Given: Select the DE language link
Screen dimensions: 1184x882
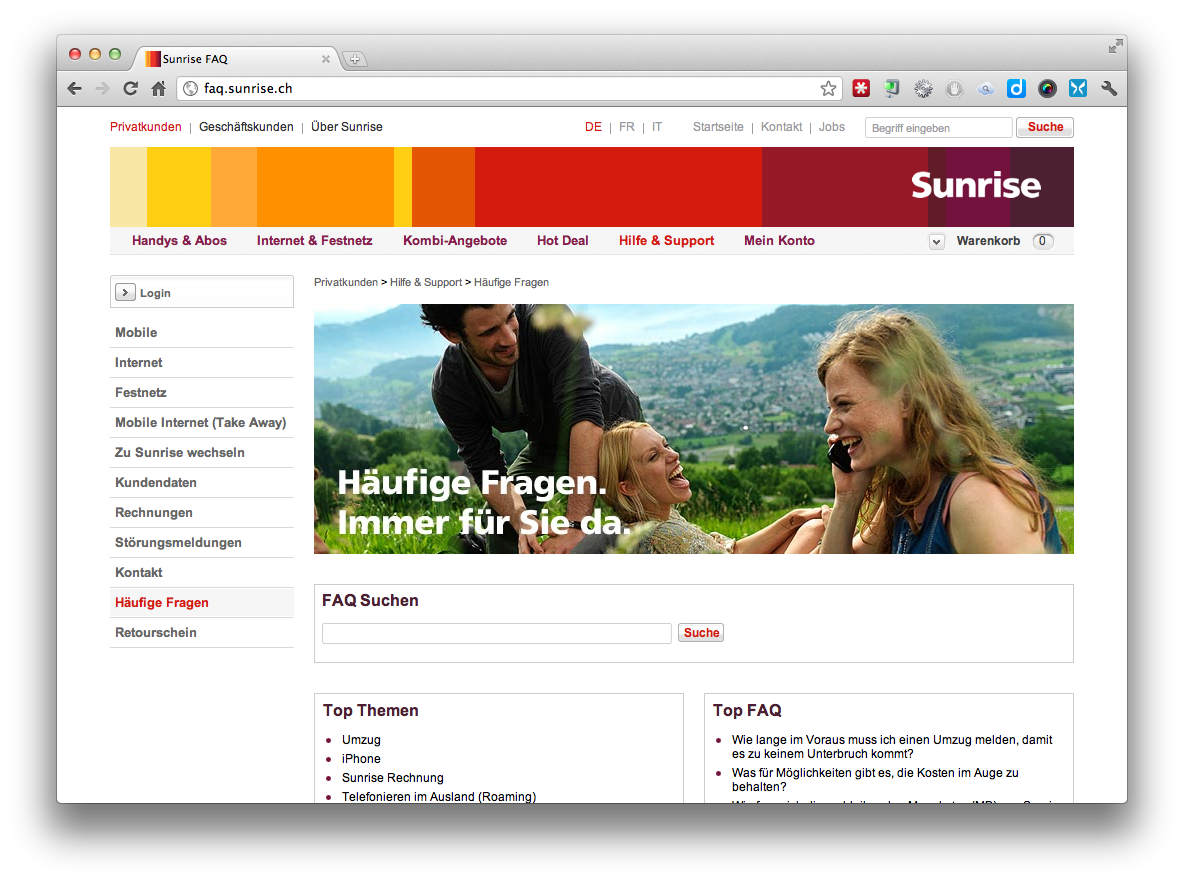Looking at the screenshot, I should point(594,127).
